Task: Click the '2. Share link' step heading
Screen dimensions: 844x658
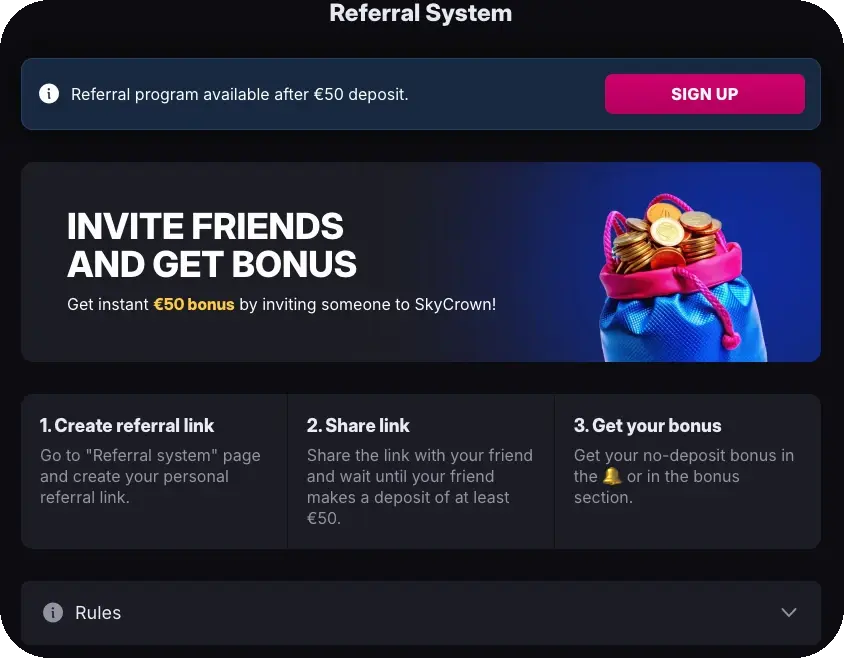Action: tap(358, 425)
